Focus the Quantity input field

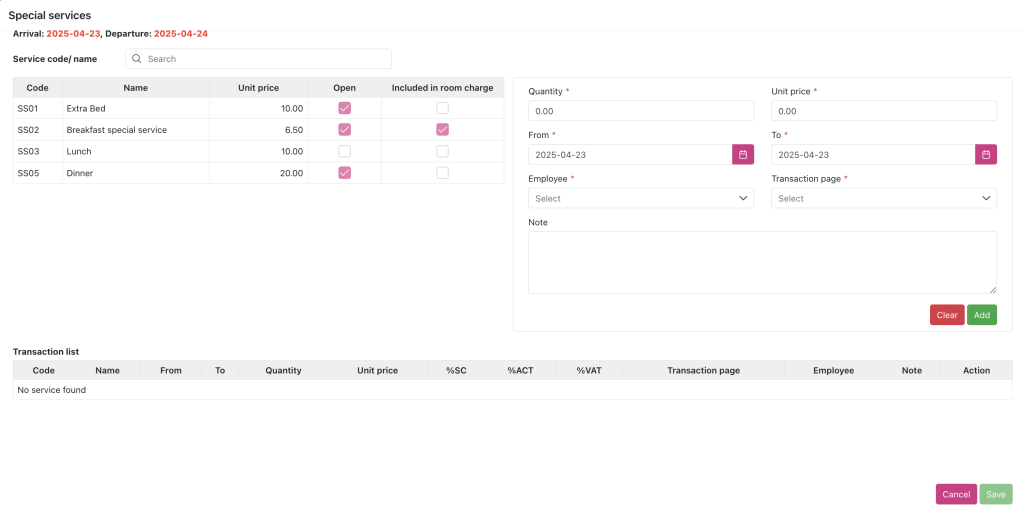(x=640, y=111)
